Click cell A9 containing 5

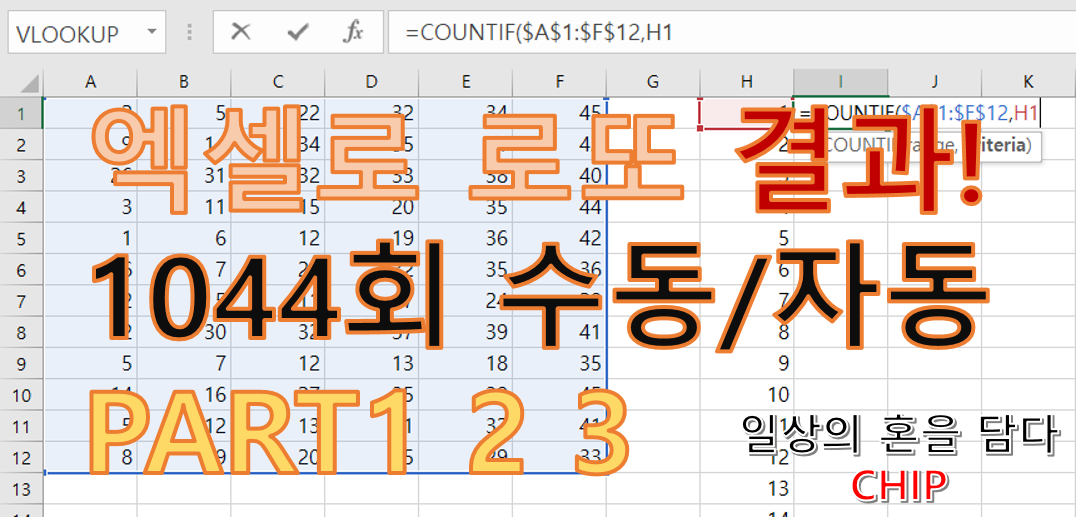coord(90,364)
